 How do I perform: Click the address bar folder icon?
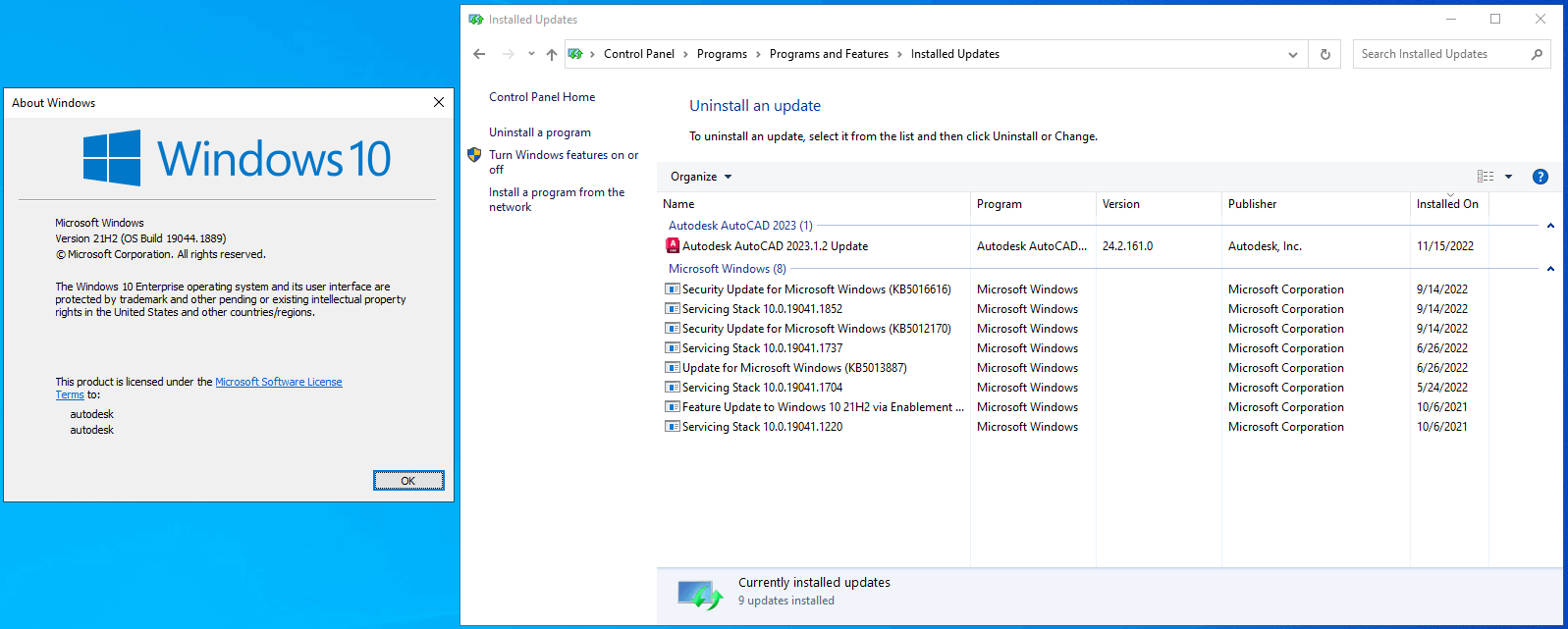click(x=575, y=54)
